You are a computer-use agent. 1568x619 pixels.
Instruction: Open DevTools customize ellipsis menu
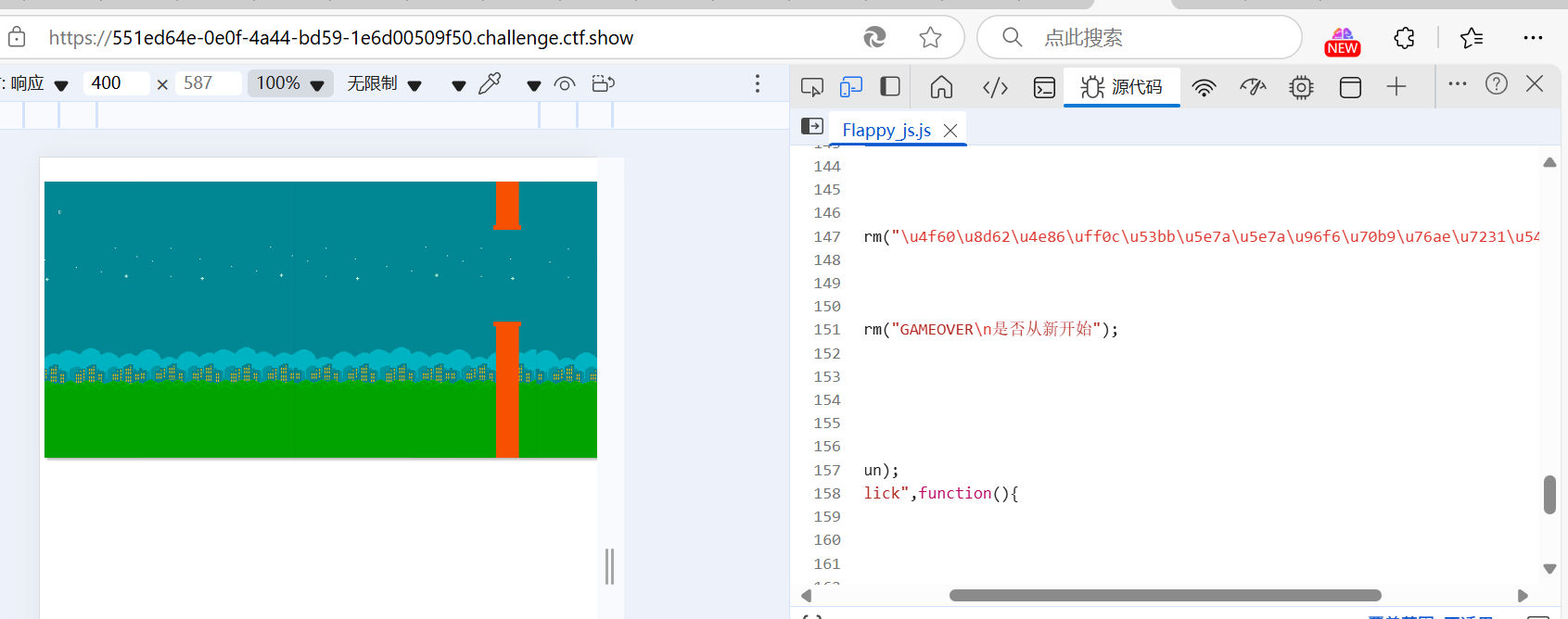1458,83
